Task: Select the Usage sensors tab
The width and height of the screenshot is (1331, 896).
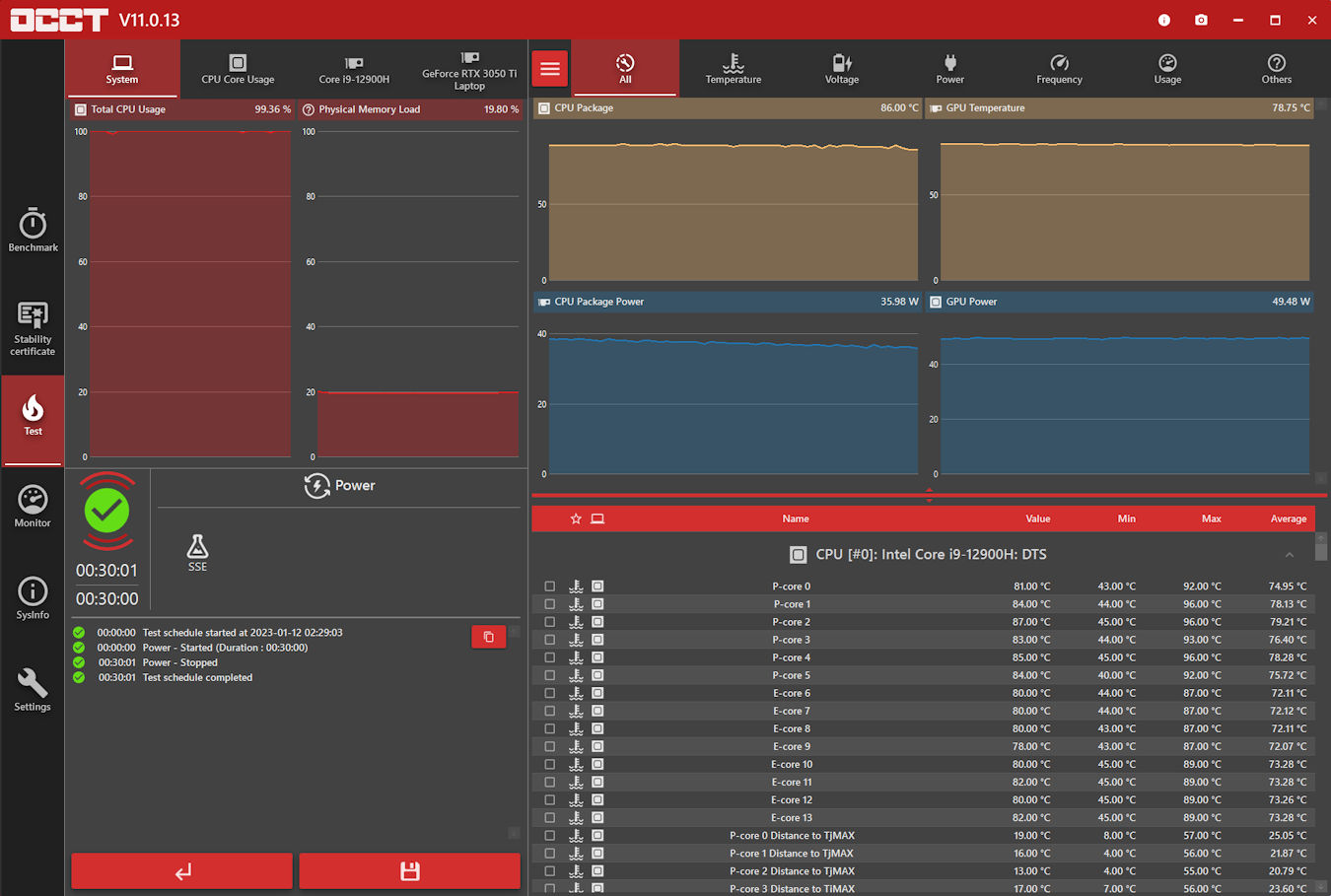Action: coord(1167,69)
